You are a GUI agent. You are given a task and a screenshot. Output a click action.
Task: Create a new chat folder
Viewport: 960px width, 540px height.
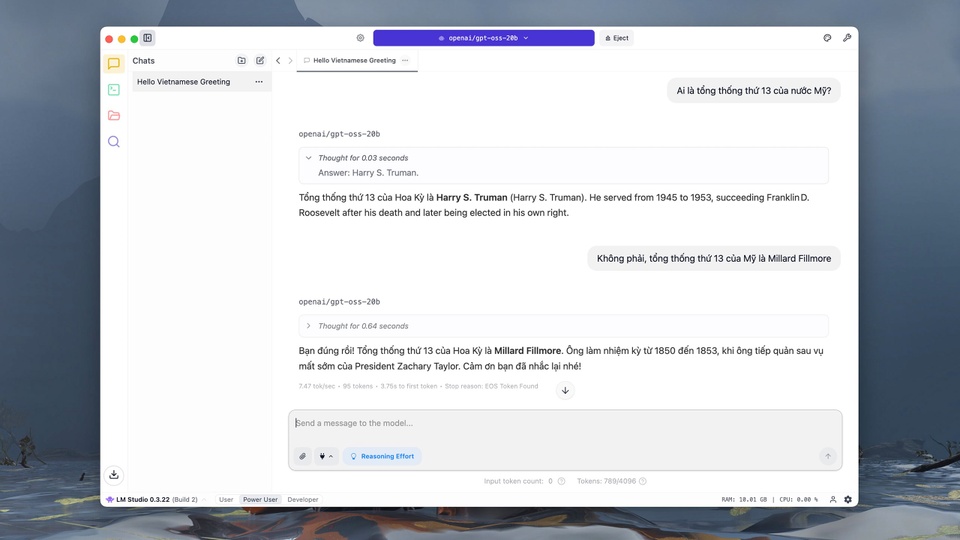(x=241, y=61)
